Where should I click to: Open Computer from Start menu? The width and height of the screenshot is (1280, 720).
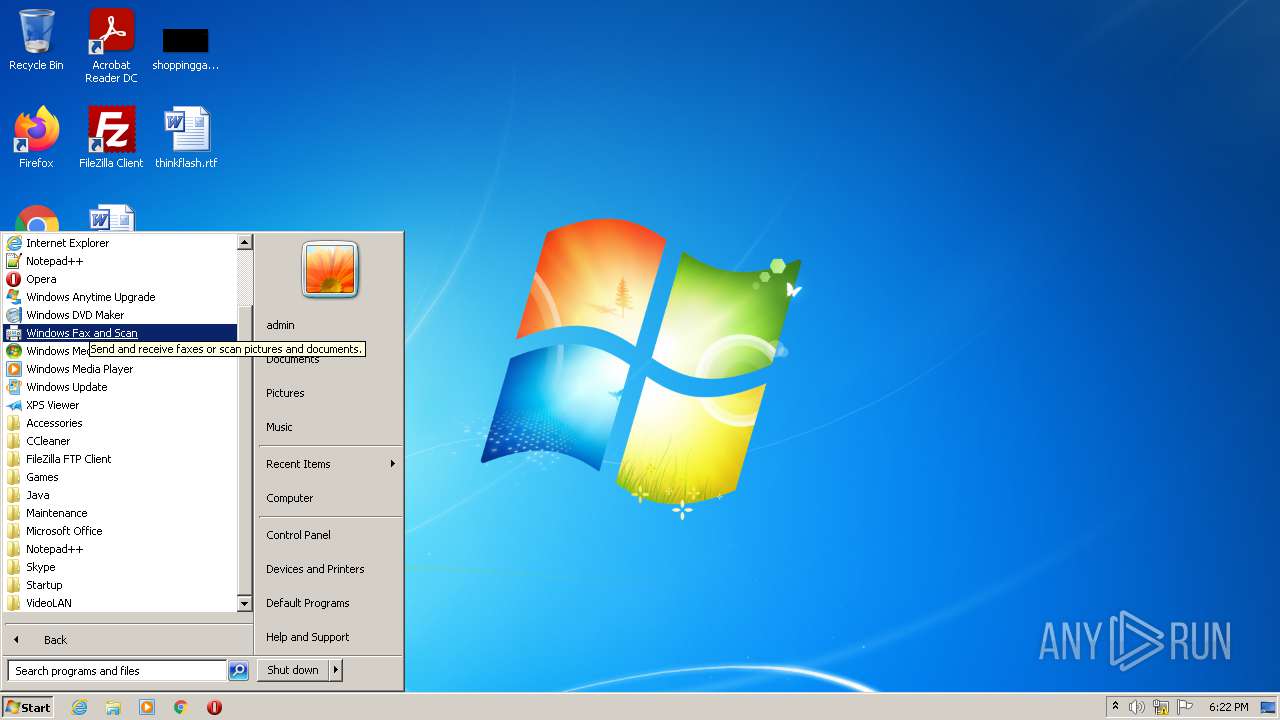point(330,498)
